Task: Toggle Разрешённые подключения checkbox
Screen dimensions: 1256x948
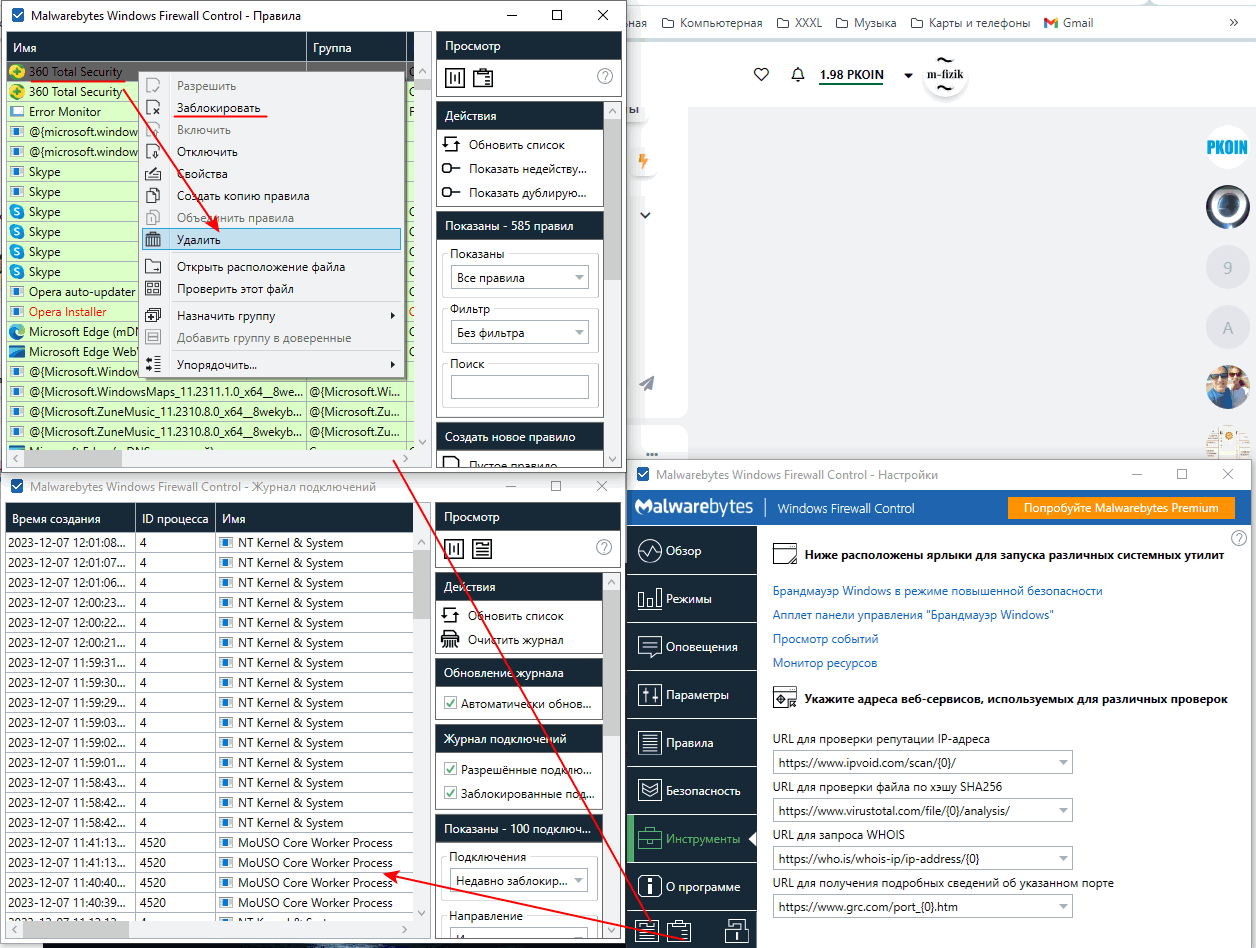Action: pyautogui.click(x=450, y=770)
